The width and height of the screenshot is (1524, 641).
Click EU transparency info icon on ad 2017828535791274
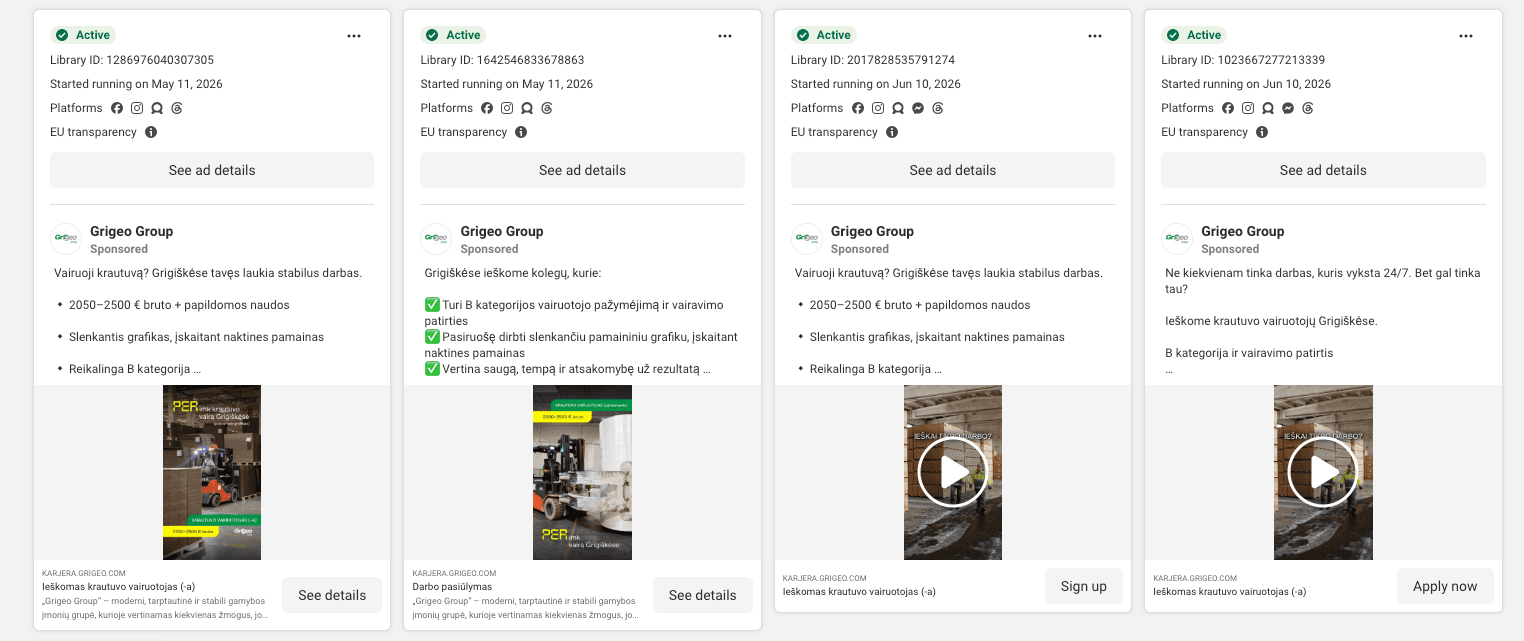[x=892, y=132]
